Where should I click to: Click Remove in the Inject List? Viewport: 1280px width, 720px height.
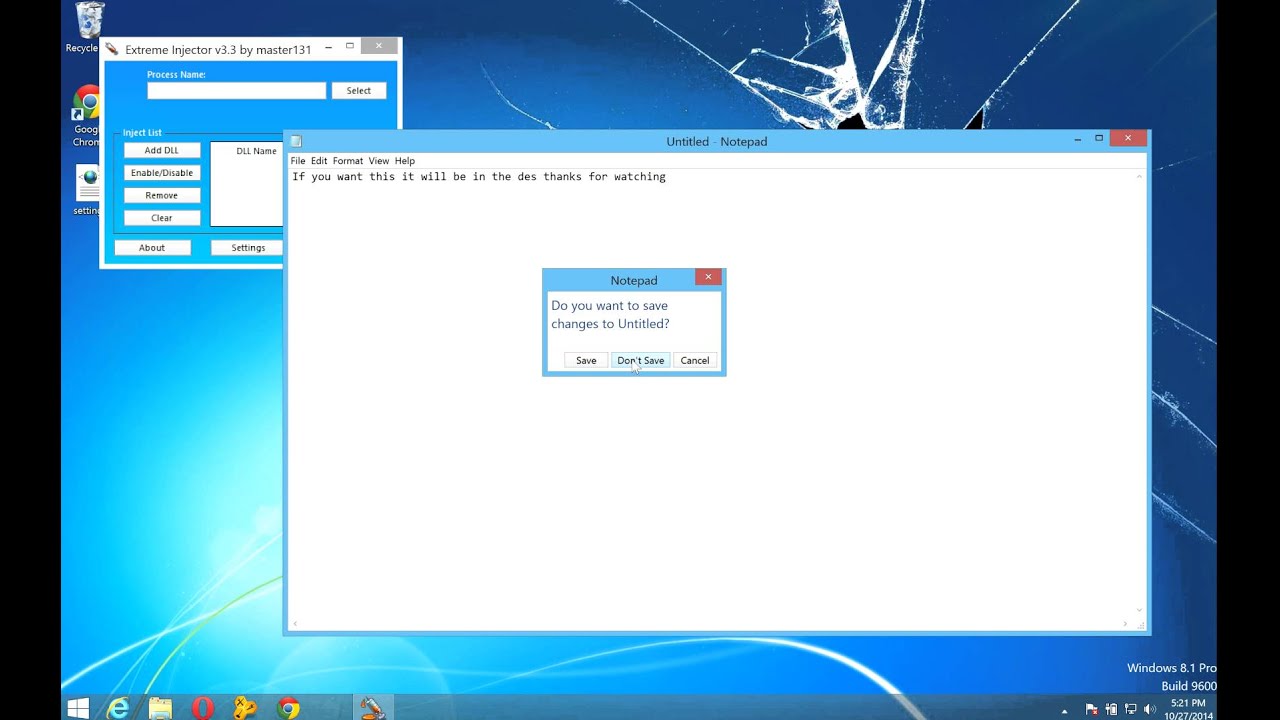(x=162, y=196)
